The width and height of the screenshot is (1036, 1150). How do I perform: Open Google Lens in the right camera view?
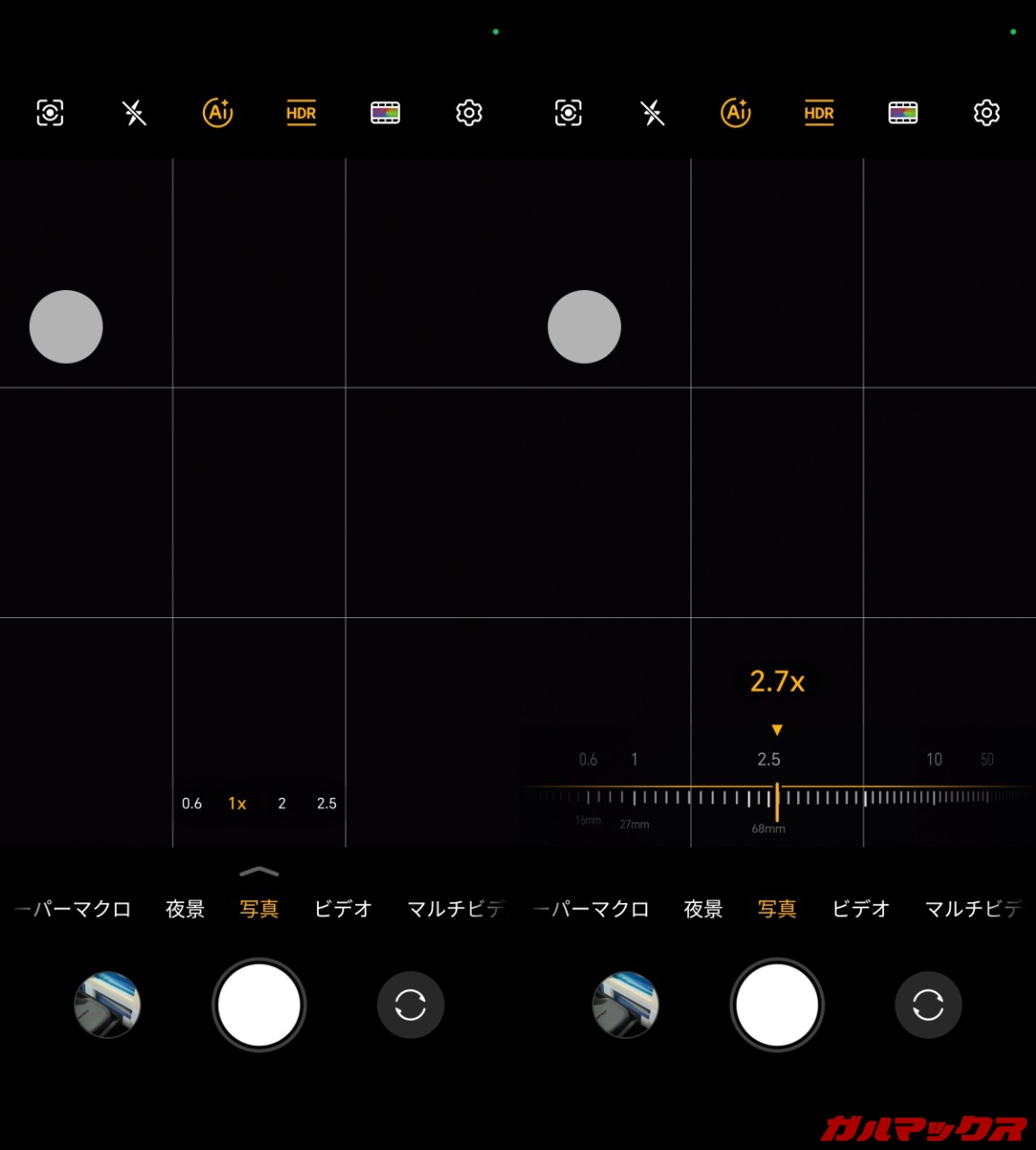click(x=568, y=113)
